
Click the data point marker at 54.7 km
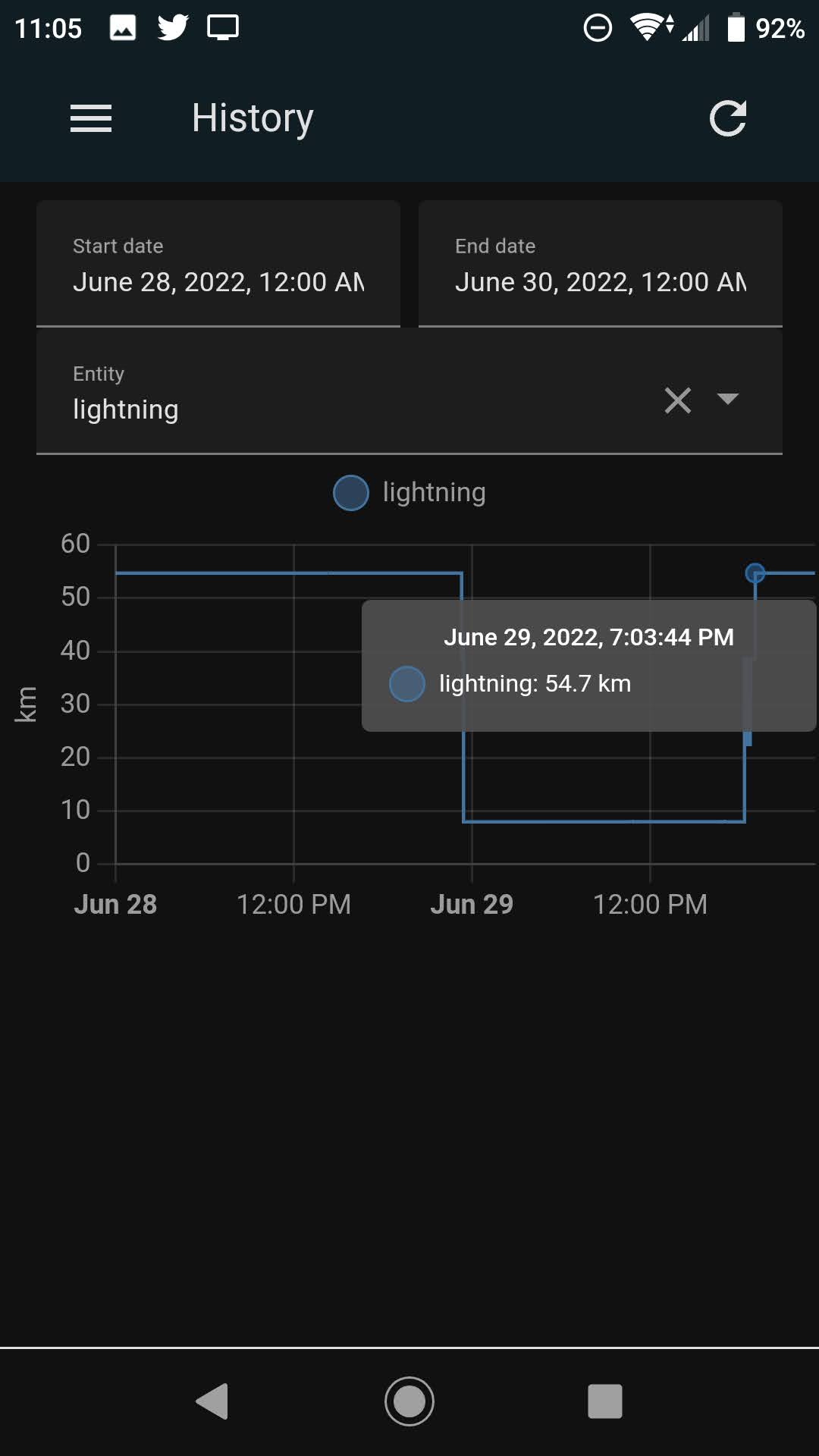click(755, 574)
